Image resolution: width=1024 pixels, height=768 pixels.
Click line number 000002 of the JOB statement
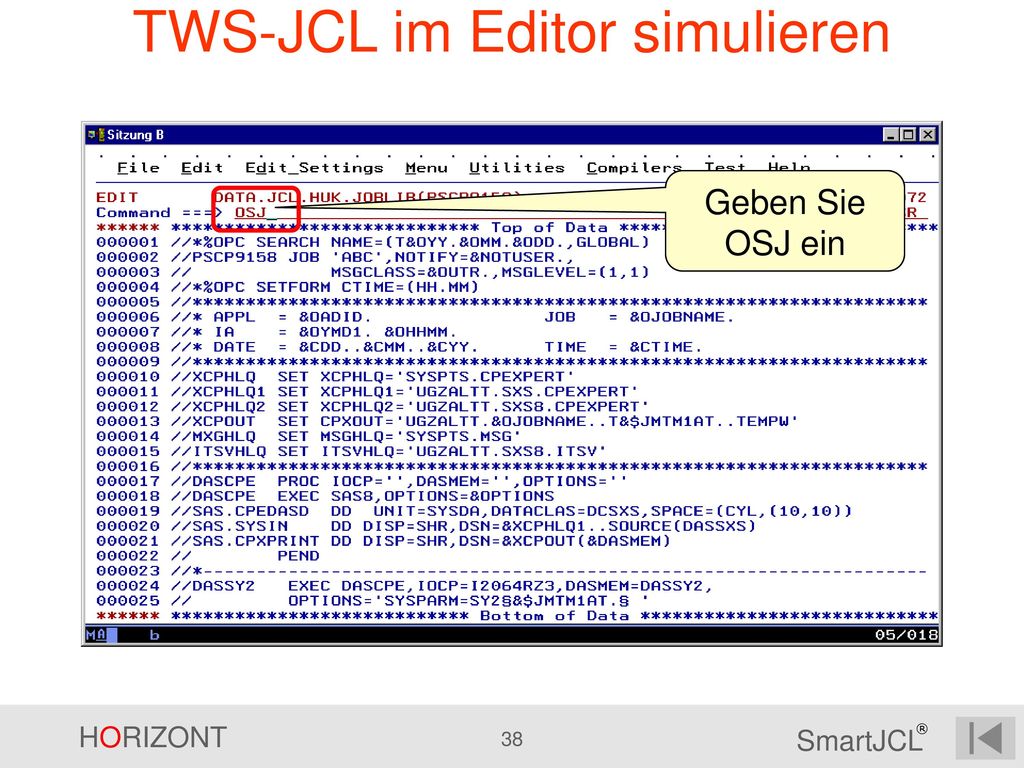click(127, 257)
